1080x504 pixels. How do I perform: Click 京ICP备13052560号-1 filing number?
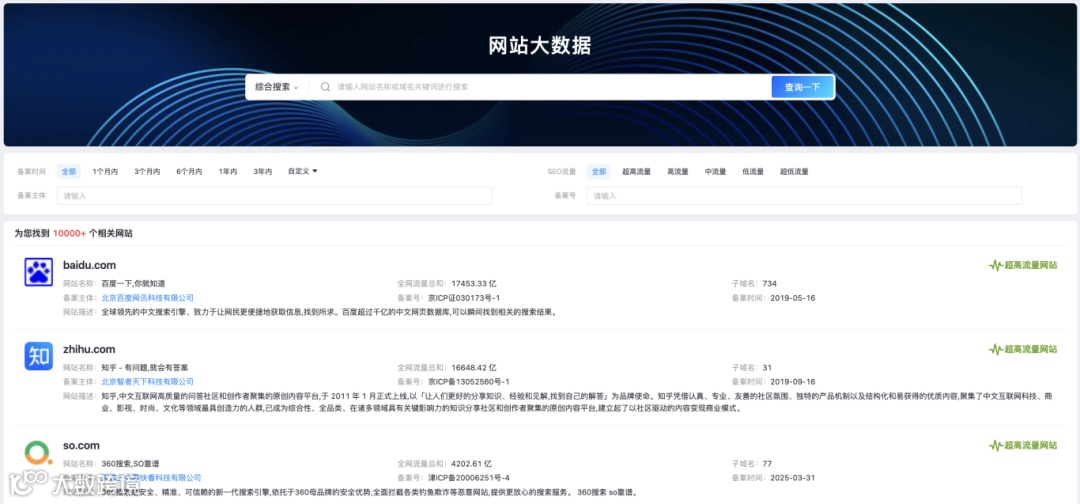(x=468, y=381)
